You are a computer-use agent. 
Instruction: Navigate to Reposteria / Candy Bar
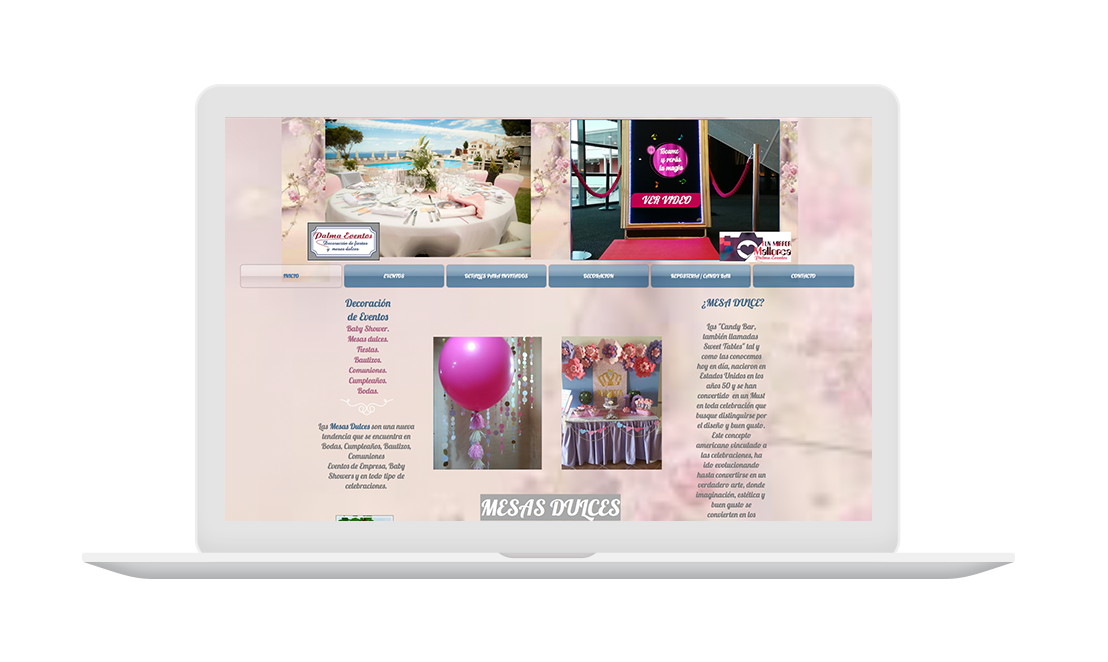[700, 276]
